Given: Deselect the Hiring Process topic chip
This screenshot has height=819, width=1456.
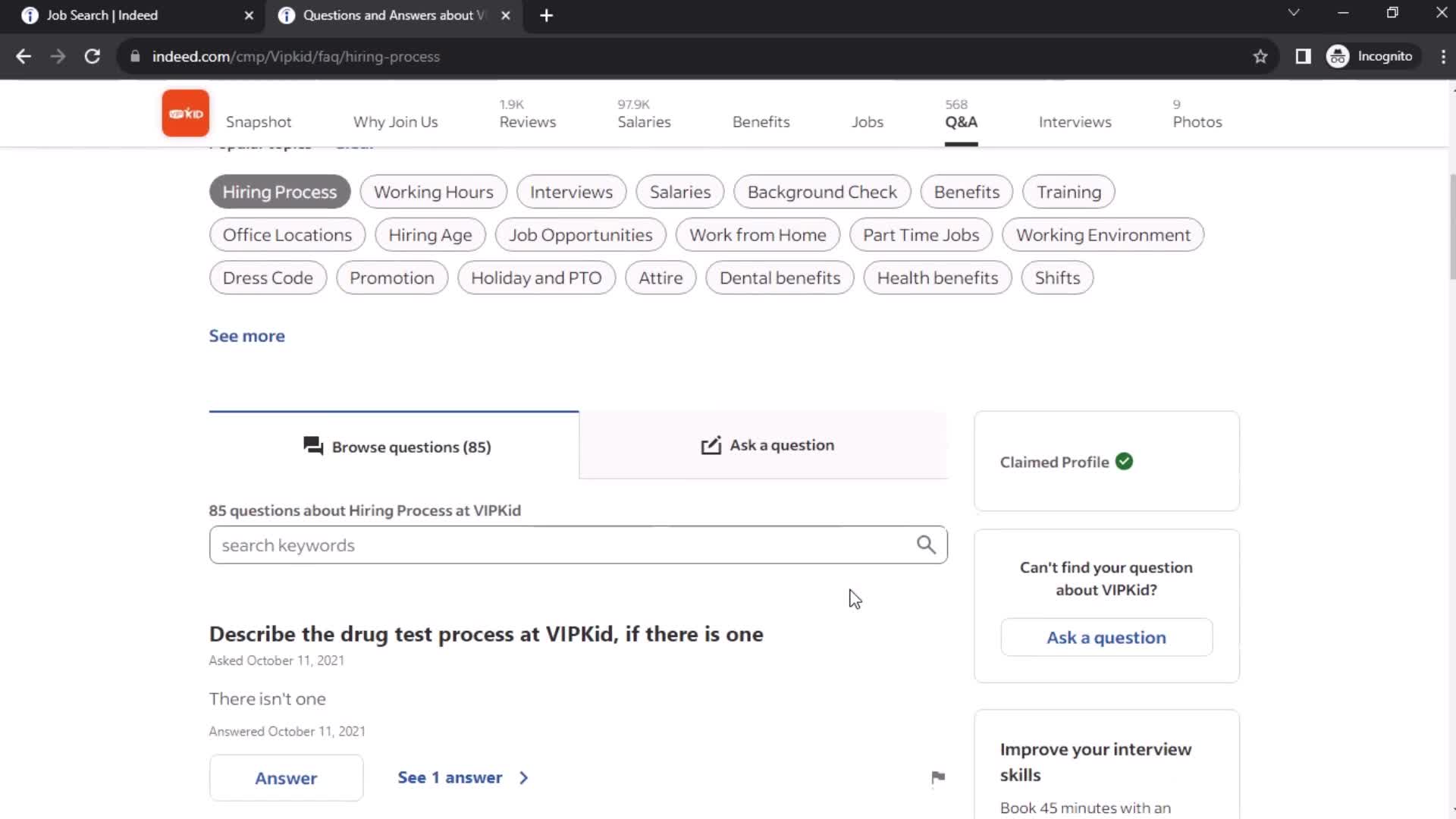Looking at the screenshot, I should 280,192.
